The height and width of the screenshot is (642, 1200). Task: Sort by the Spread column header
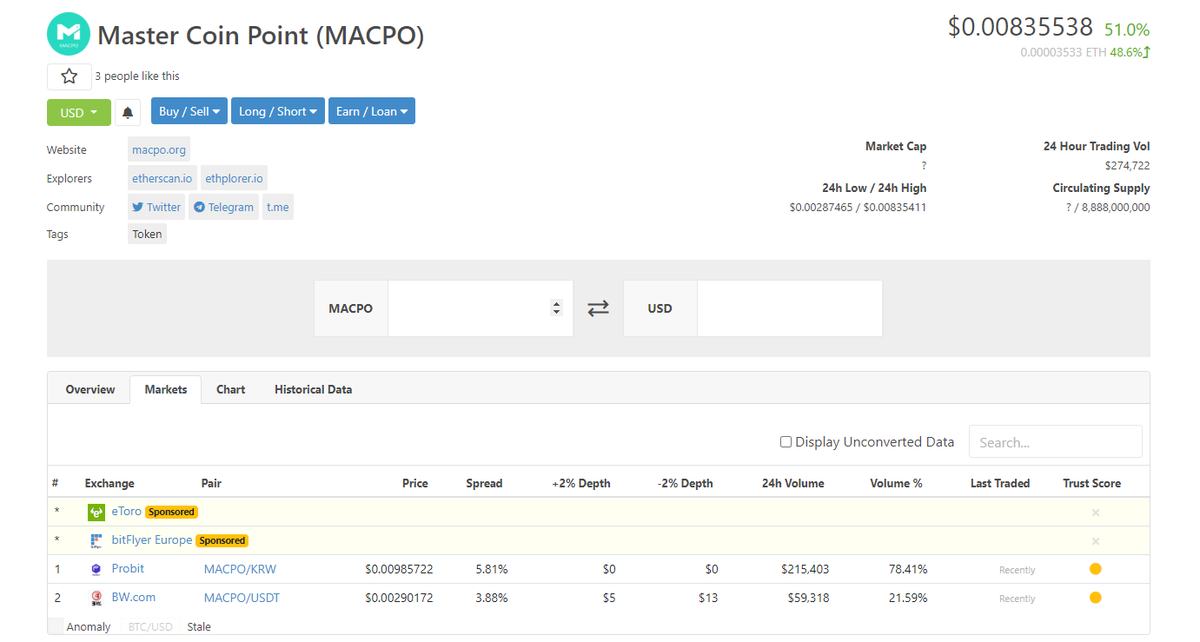(x=484, y=483)
